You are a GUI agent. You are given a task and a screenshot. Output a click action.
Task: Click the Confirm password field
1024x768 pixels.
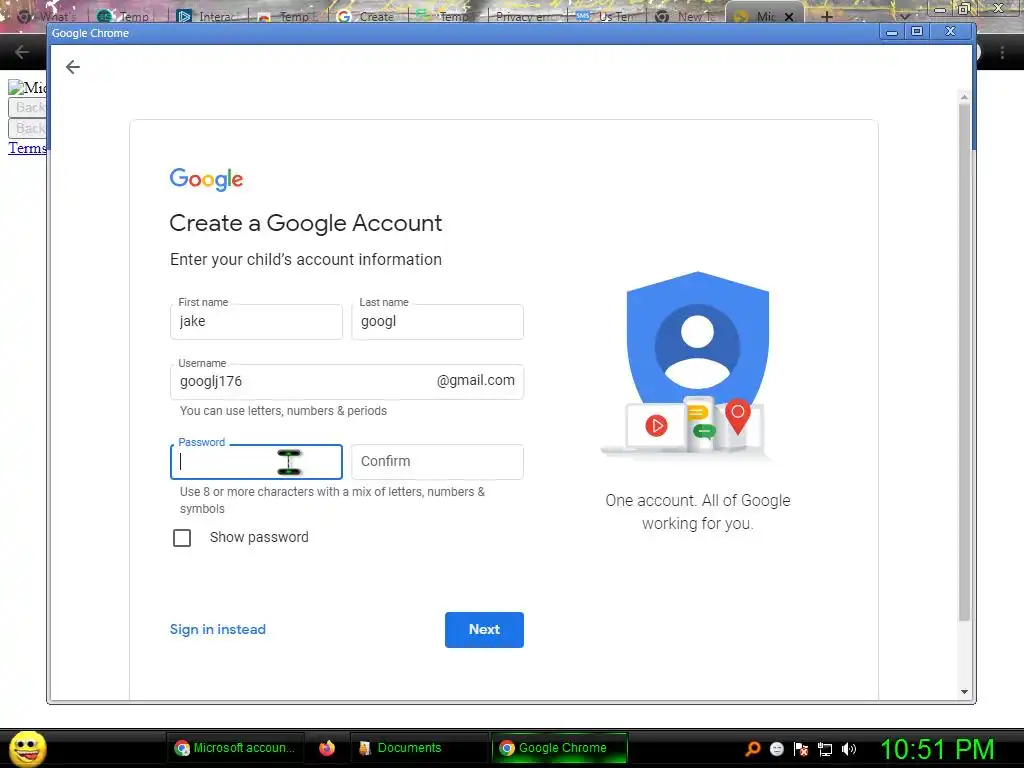tap(437, 462)
